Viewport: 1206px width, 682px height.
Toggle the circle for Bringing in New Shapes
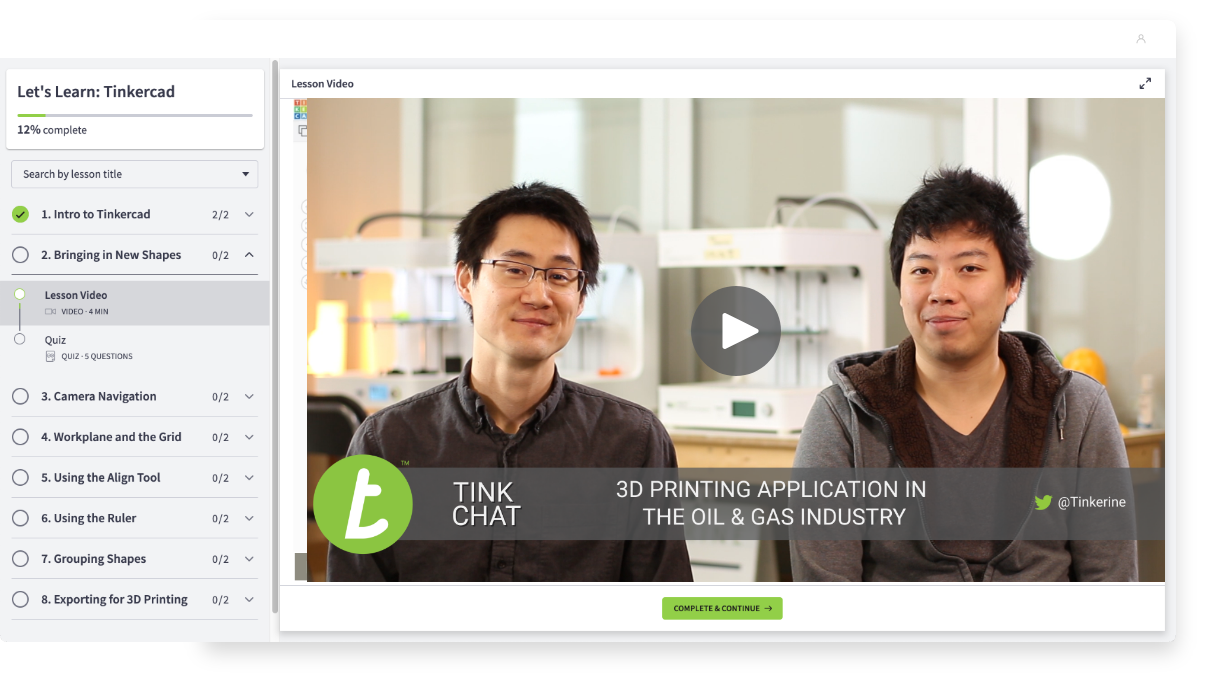(20, 255)
